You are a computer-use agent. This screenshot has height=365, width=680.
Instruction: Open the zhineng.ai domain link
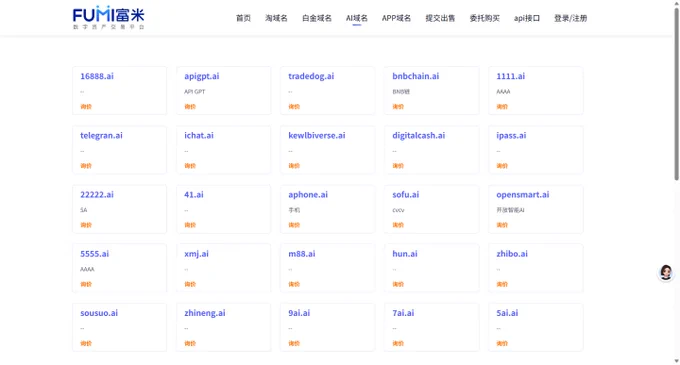205,313
